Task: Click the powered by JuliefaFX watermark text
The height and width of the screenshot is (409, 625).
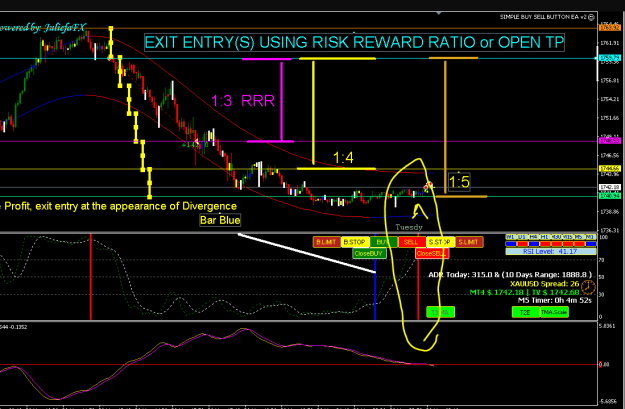Action: point(42,28)
